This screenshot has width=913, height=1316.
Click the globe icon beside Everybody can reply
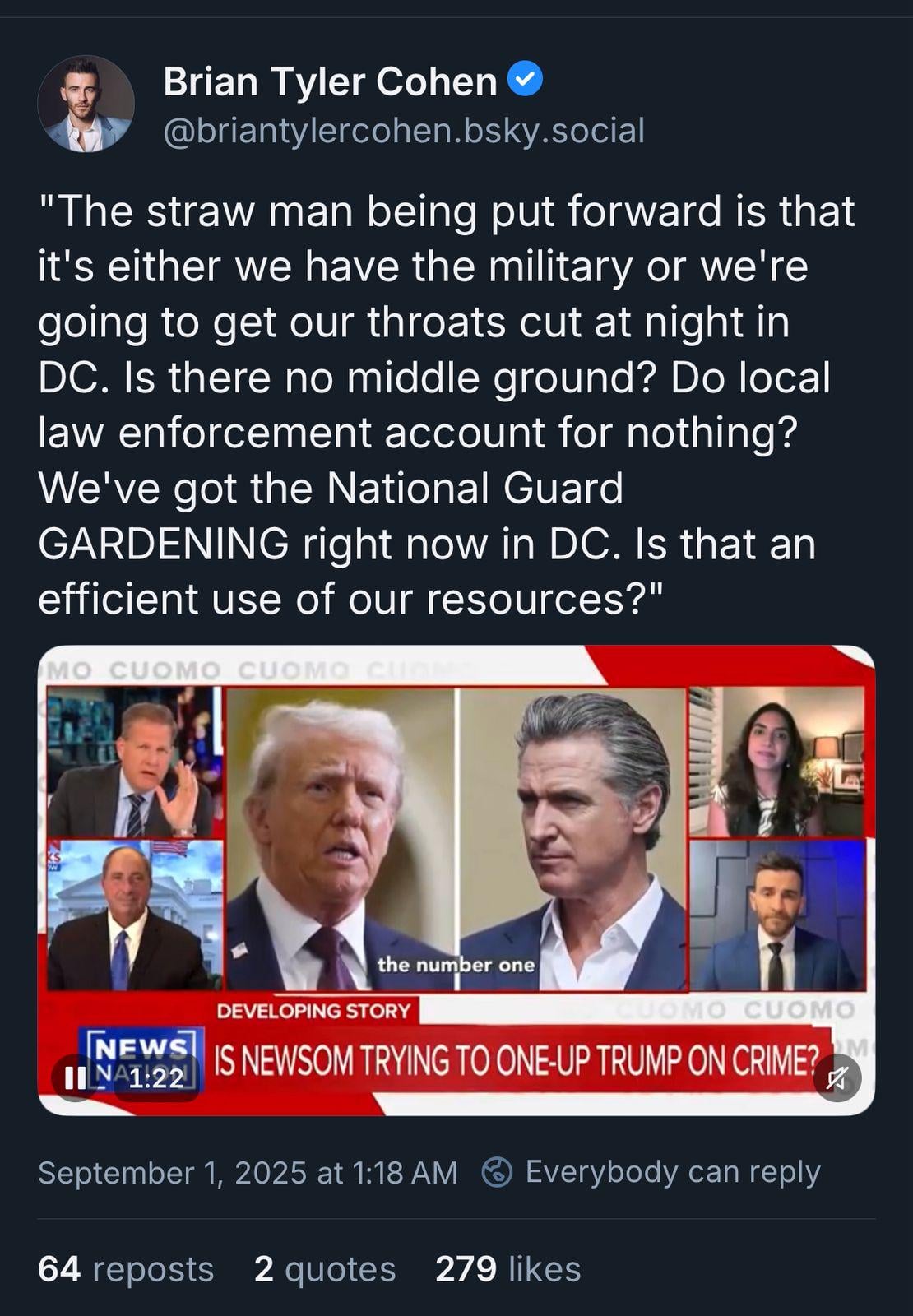click(497, 1171)
